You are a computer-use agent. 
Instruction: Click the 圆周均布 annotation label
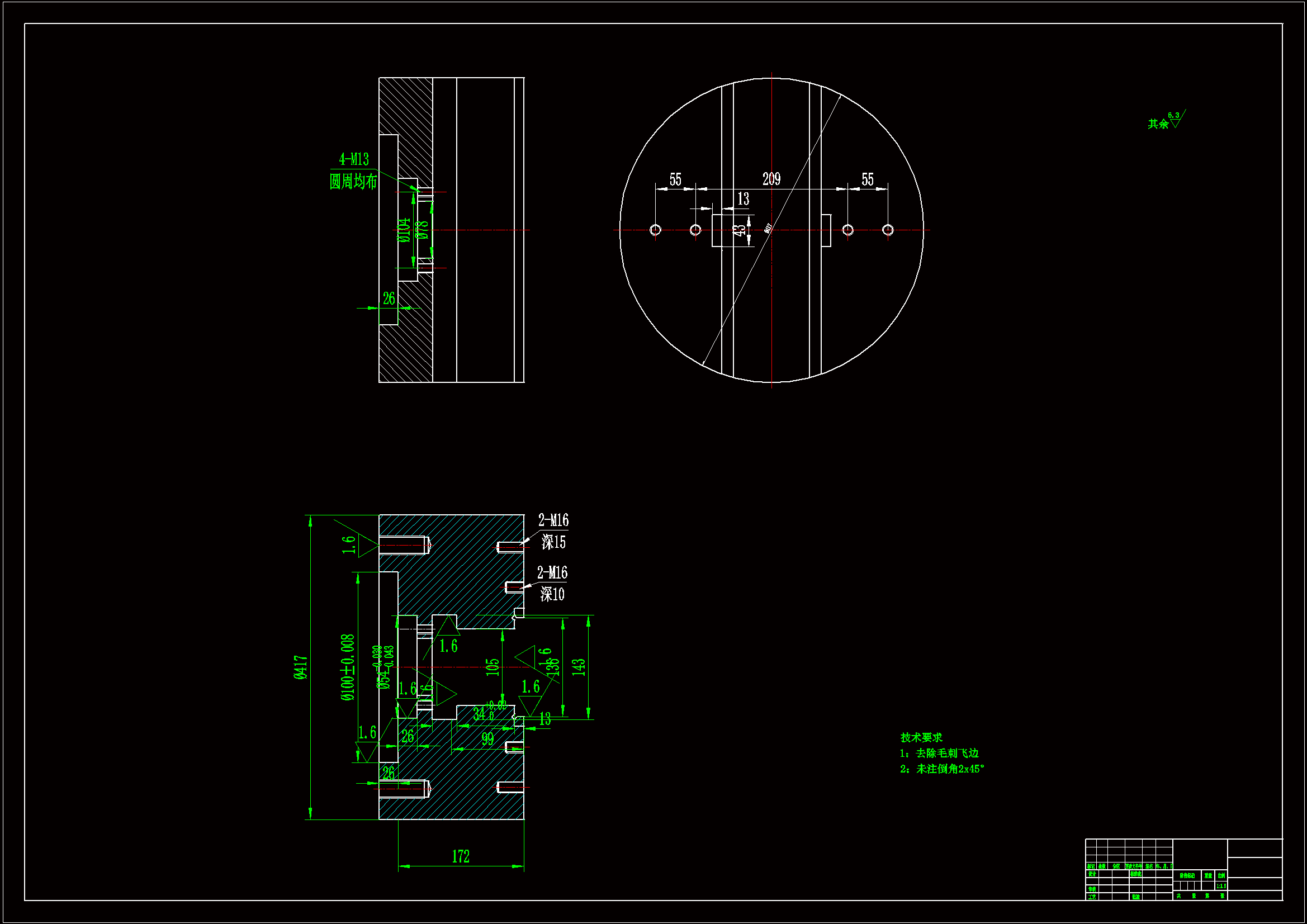353,182
